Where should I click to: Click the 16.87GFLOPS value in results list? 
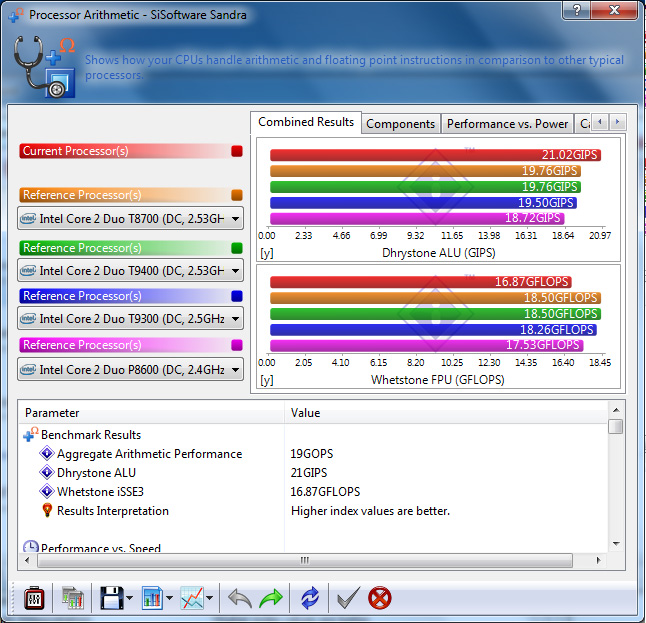(325, 491)
